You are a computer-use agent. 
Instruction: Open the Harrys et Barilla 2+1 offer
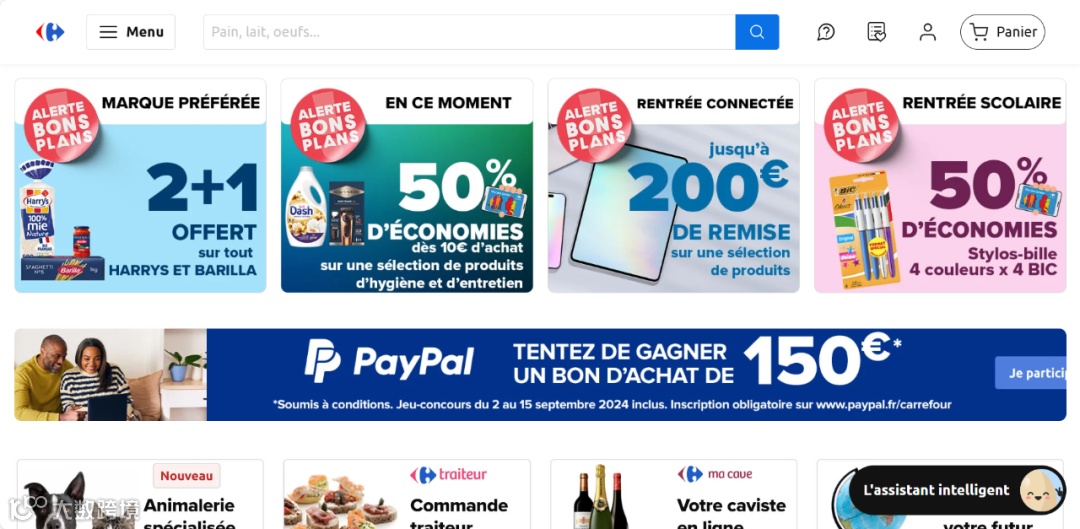(x=141, y=185)
